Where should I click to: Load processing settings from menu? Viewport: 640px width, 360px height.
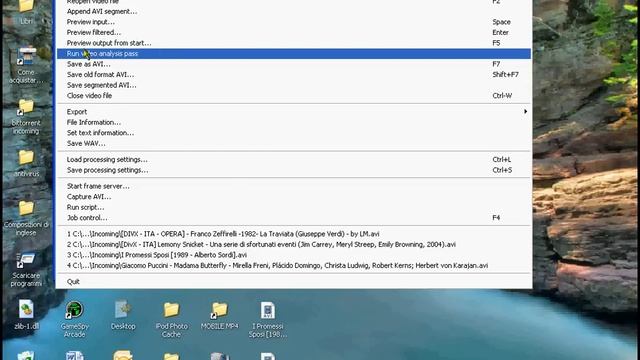point(294,160)
